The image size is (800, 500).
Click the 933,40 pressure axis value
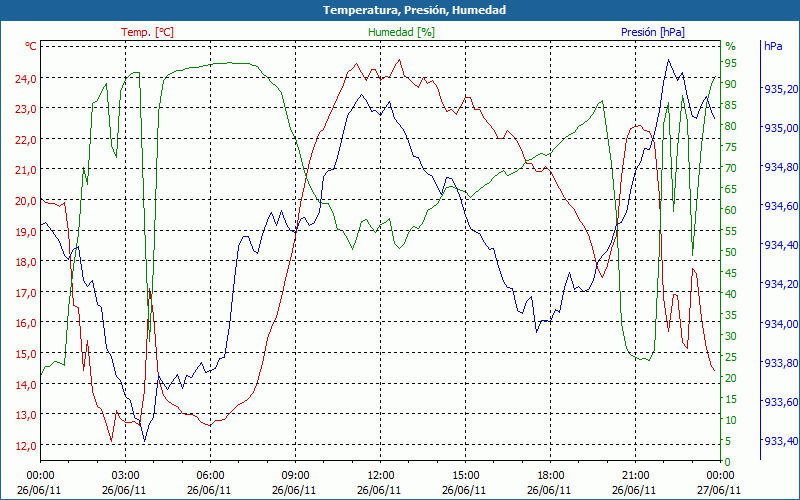coord(781,441)
